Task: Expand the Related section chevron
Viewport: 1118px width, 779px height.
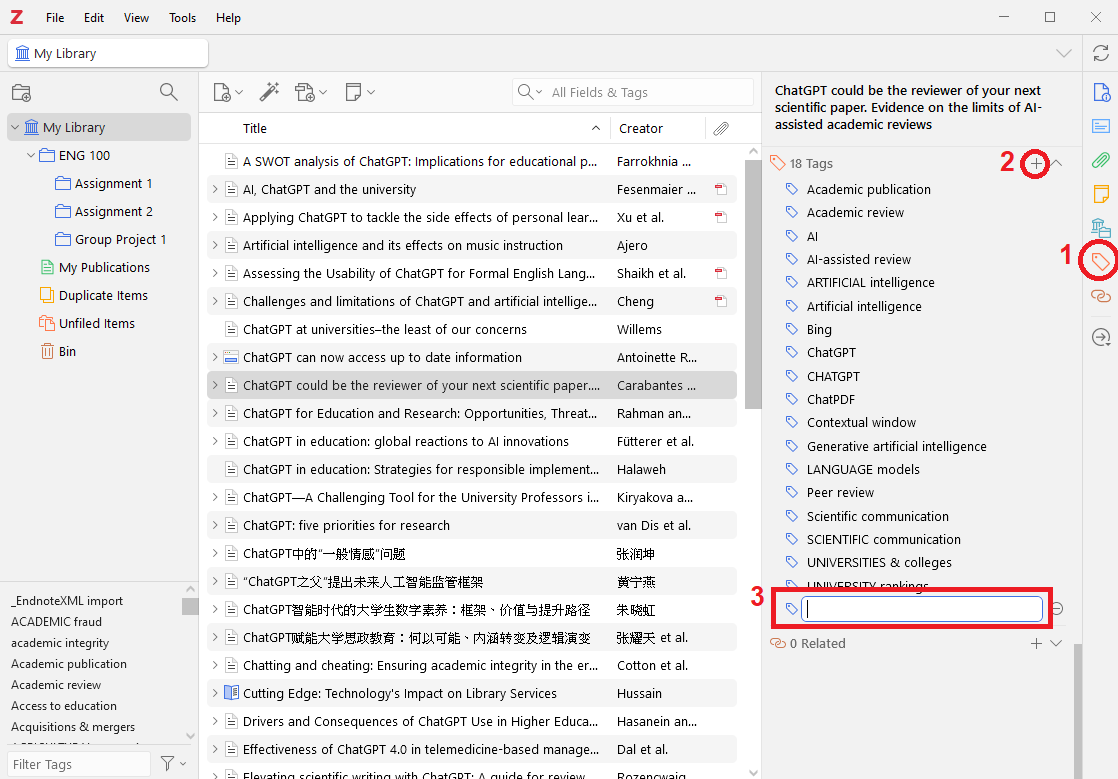Action: pyautogui.click(x=1056, y=644)
